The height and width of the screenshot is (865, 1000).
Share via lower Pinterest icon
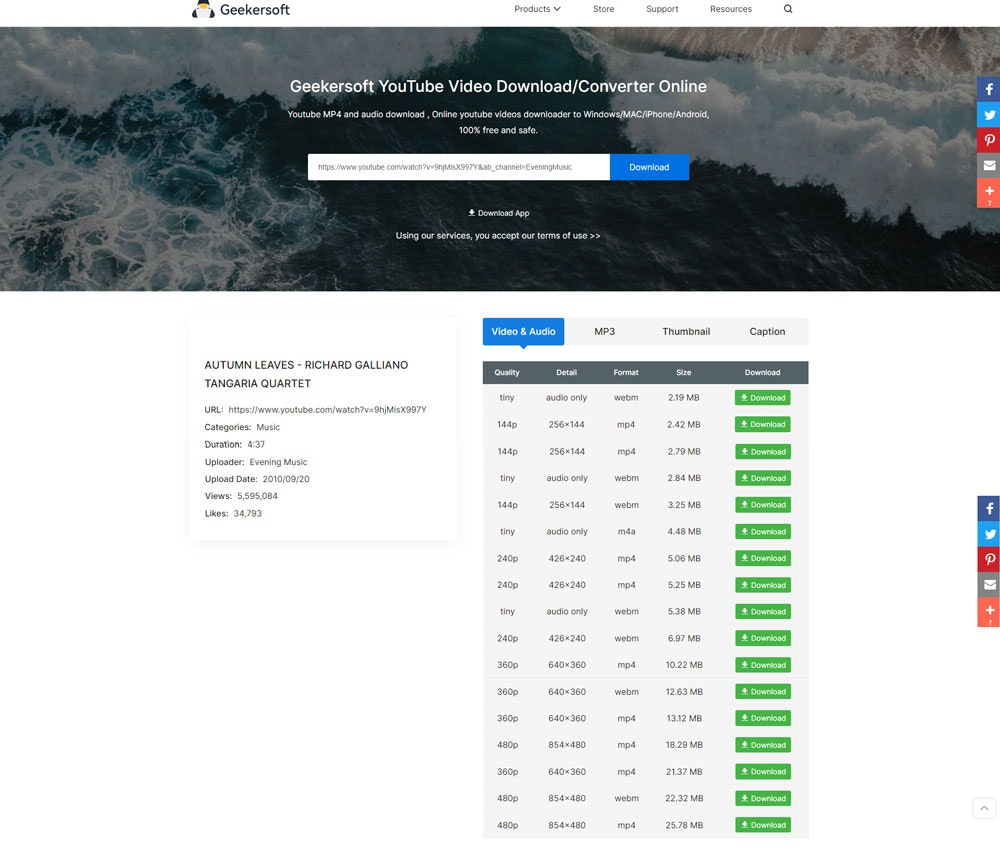pos(989,559)
